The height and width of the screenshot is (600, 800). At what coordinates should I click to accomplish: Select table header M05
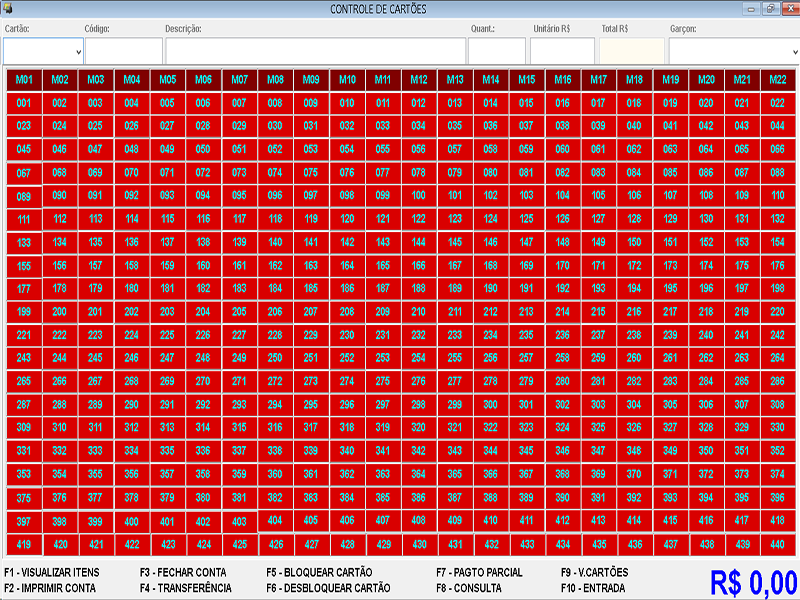click(x=167, y=80)
